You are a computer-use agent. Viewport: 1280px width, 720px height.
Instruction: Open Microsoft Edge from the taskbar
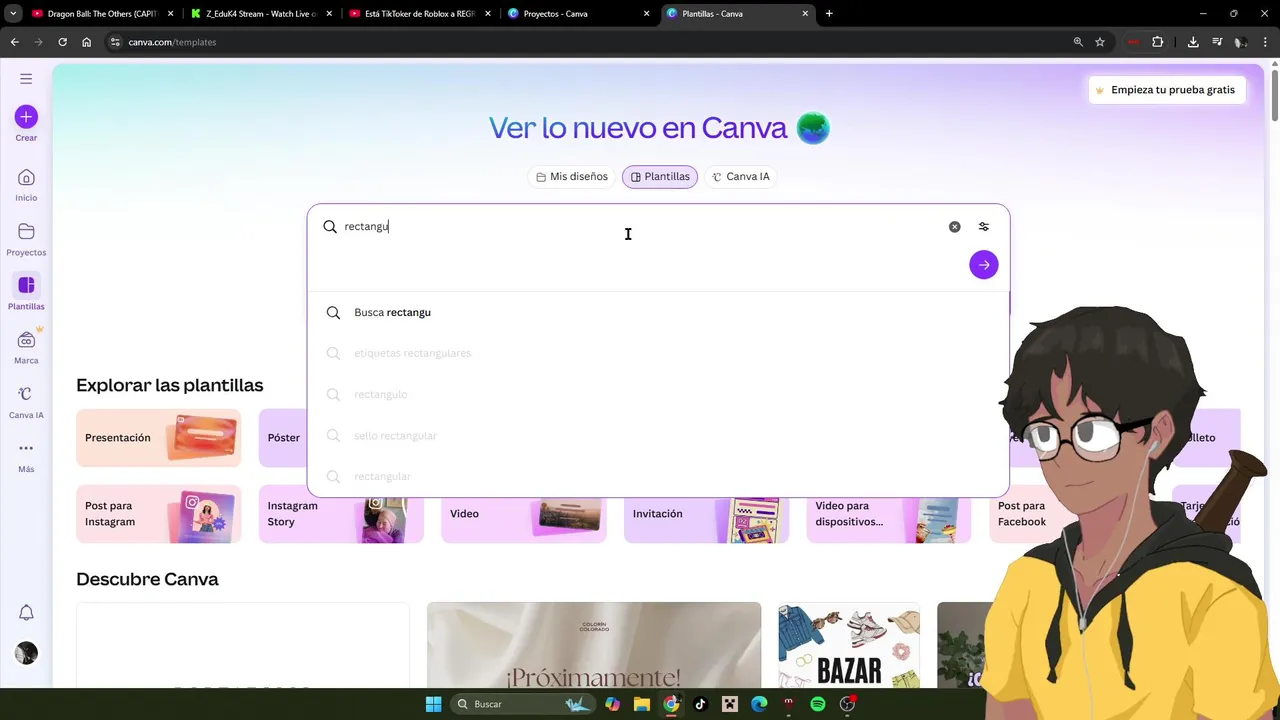(x=759, y=704)
